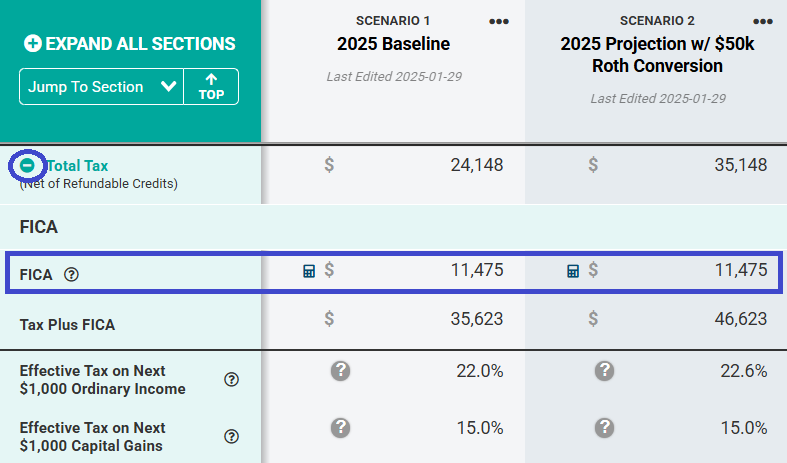Open the Jump To Section dropdown
787x463 pixels.
tap(100, 87)
